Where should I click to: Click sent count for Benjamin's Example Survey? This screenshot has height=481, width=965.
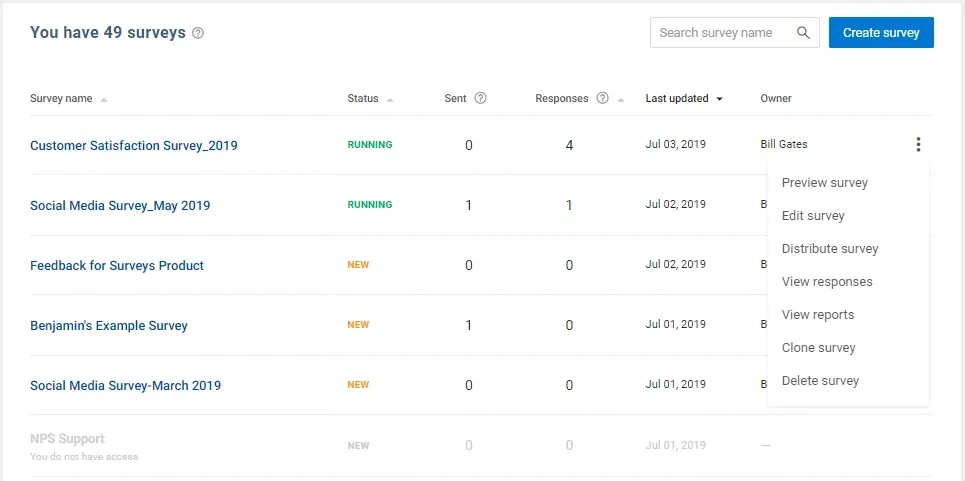[468, 325]
